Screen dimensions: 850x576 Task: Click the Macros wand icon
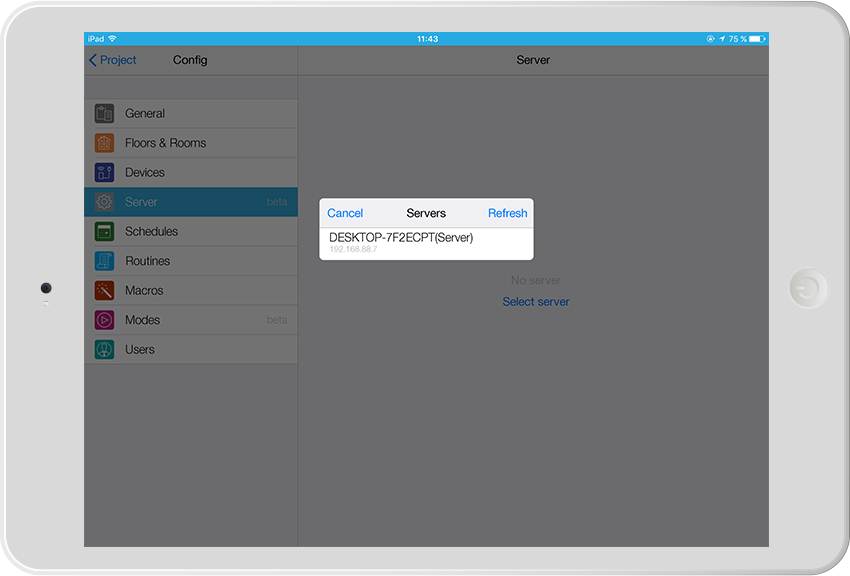coord(104,291)
